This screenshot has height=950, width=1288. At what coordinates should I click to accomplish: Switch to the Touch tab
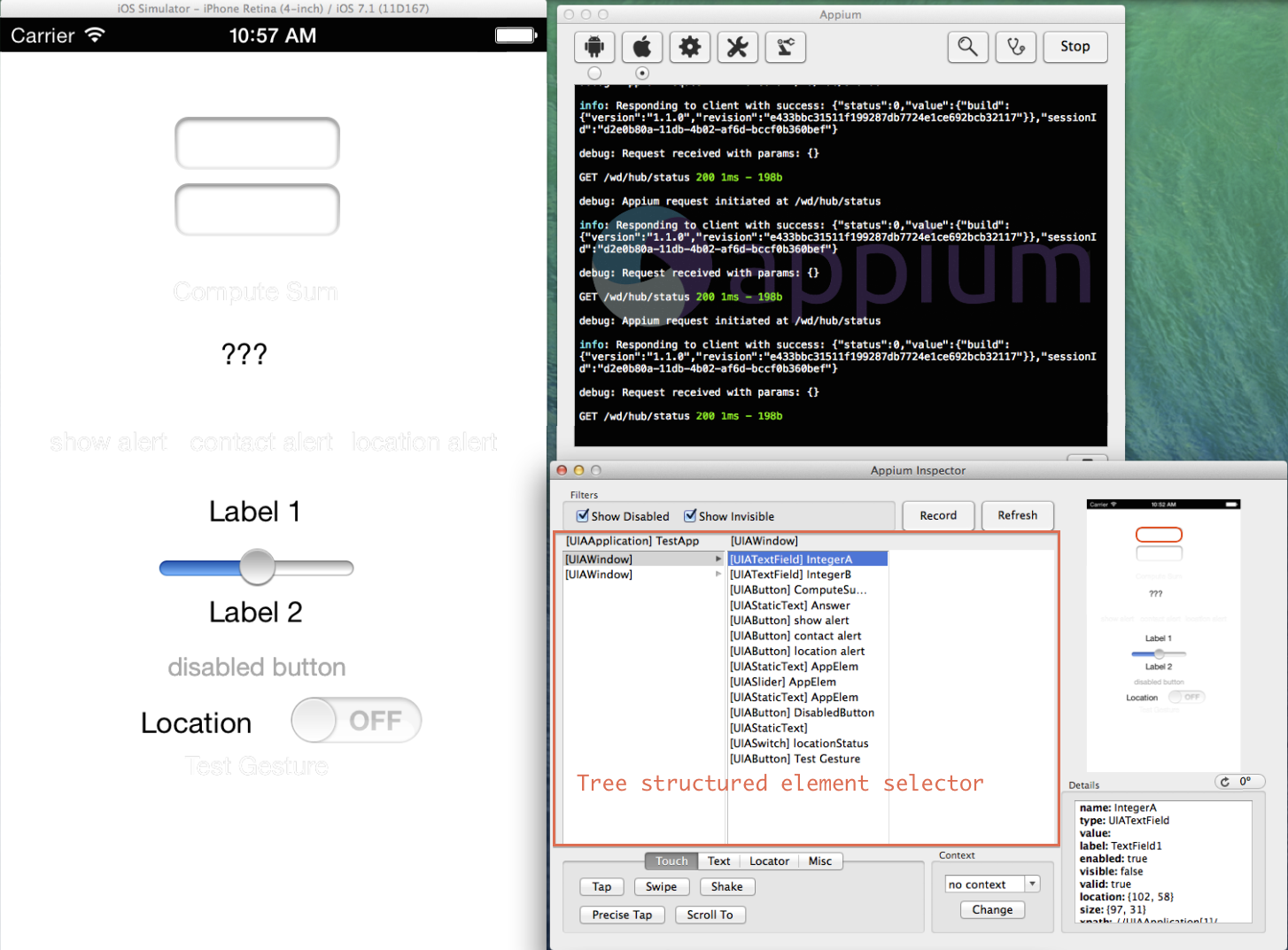pyautogui.click(x=671, y=861)
